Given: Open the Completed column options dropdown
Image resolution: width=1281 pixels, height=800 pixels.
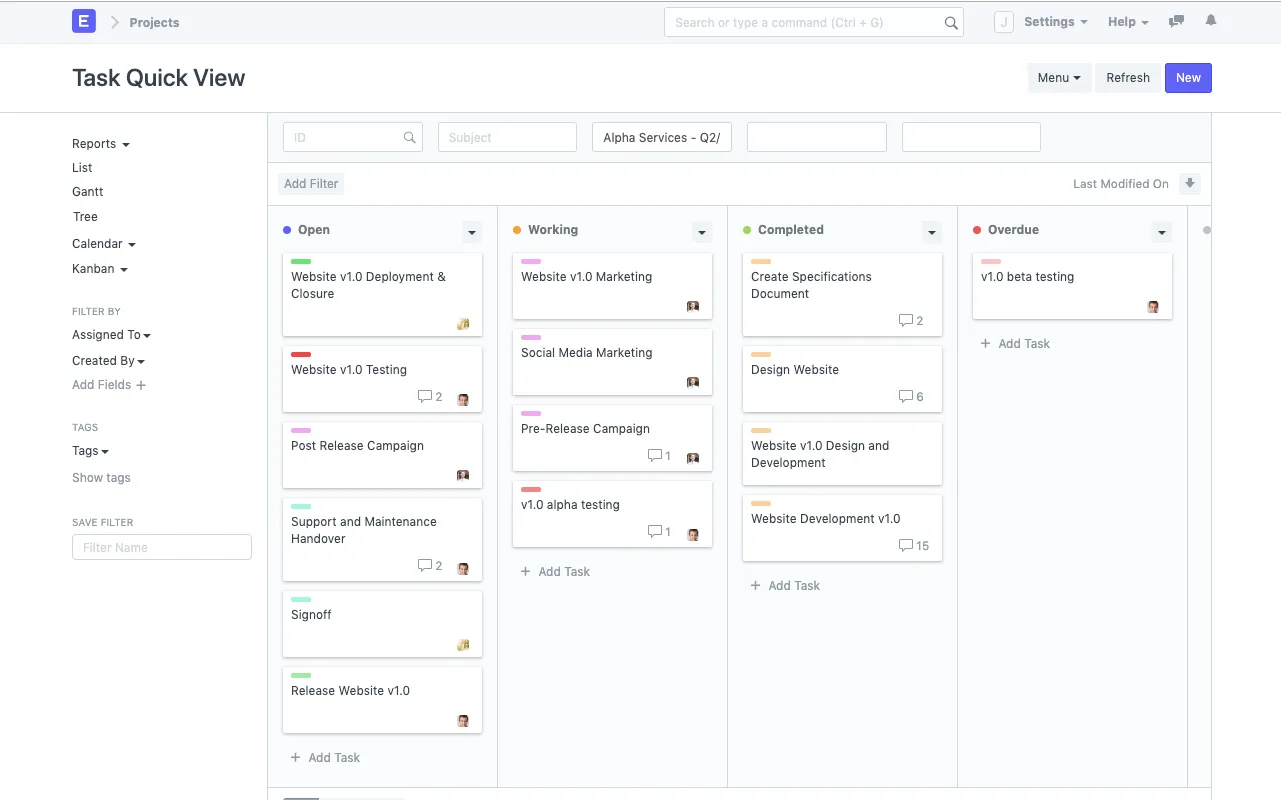Looking at the screenshot, I should (x=932, y=232).
